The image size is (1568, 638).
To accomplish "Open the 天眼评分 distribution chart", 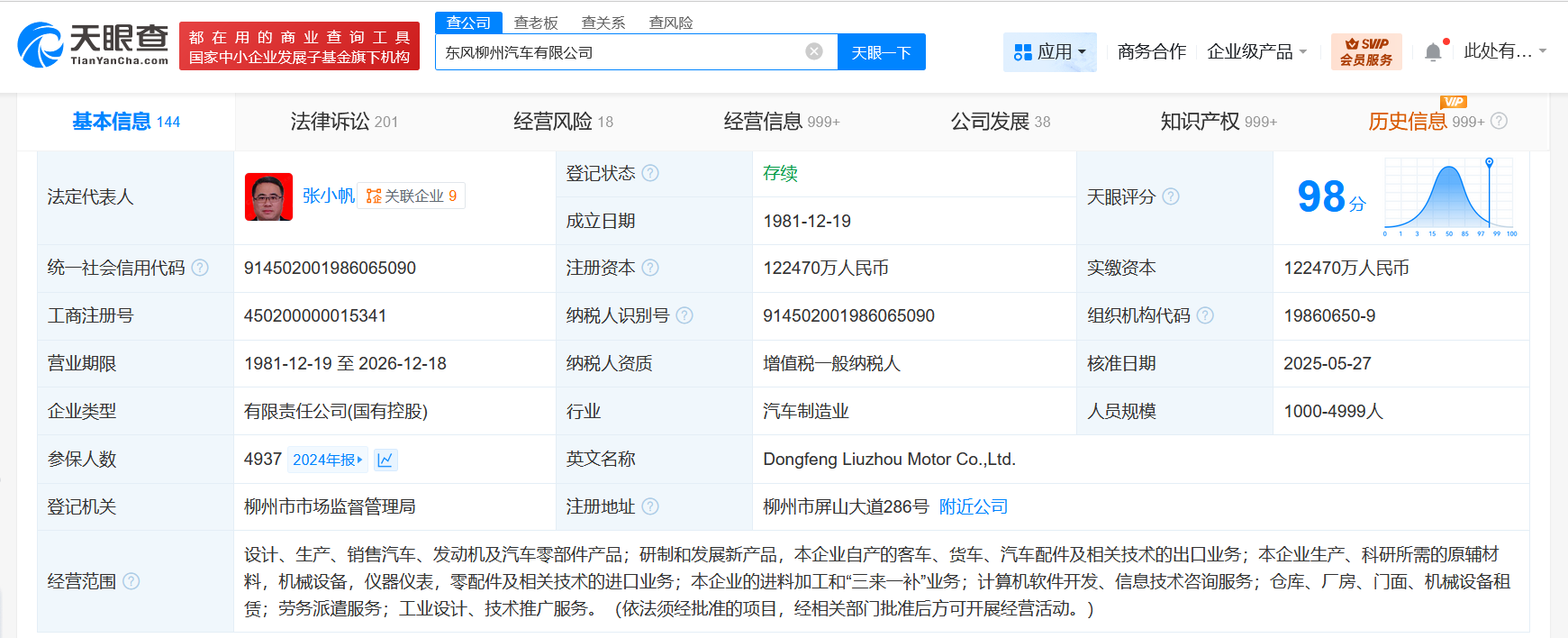I will 1450,196.
